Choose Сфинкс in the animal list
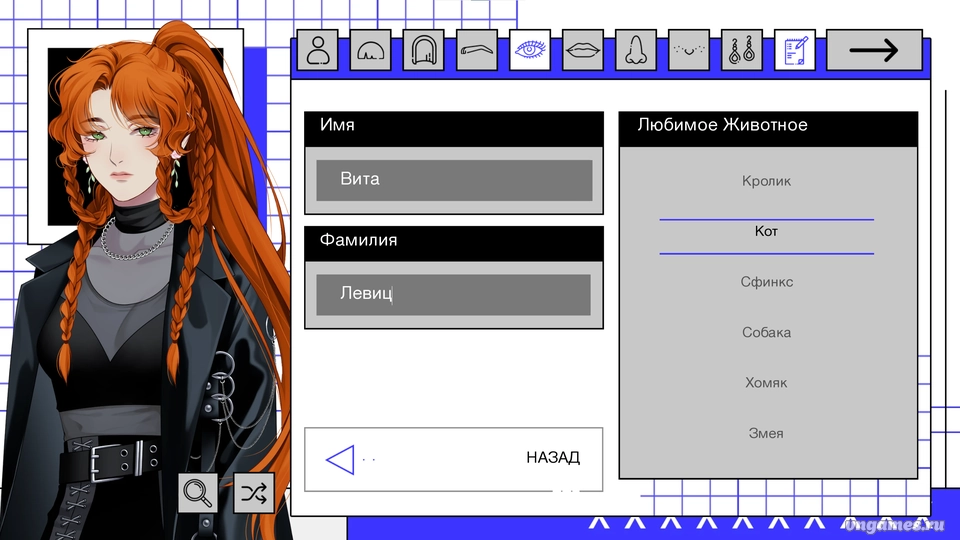This screenshot has height=540, width=960. [767, 282]
